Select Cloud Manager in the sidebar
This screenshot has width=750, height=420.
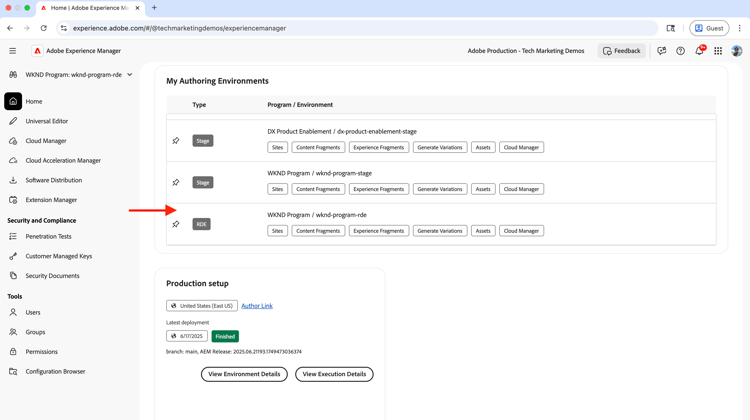coord(46,141)
